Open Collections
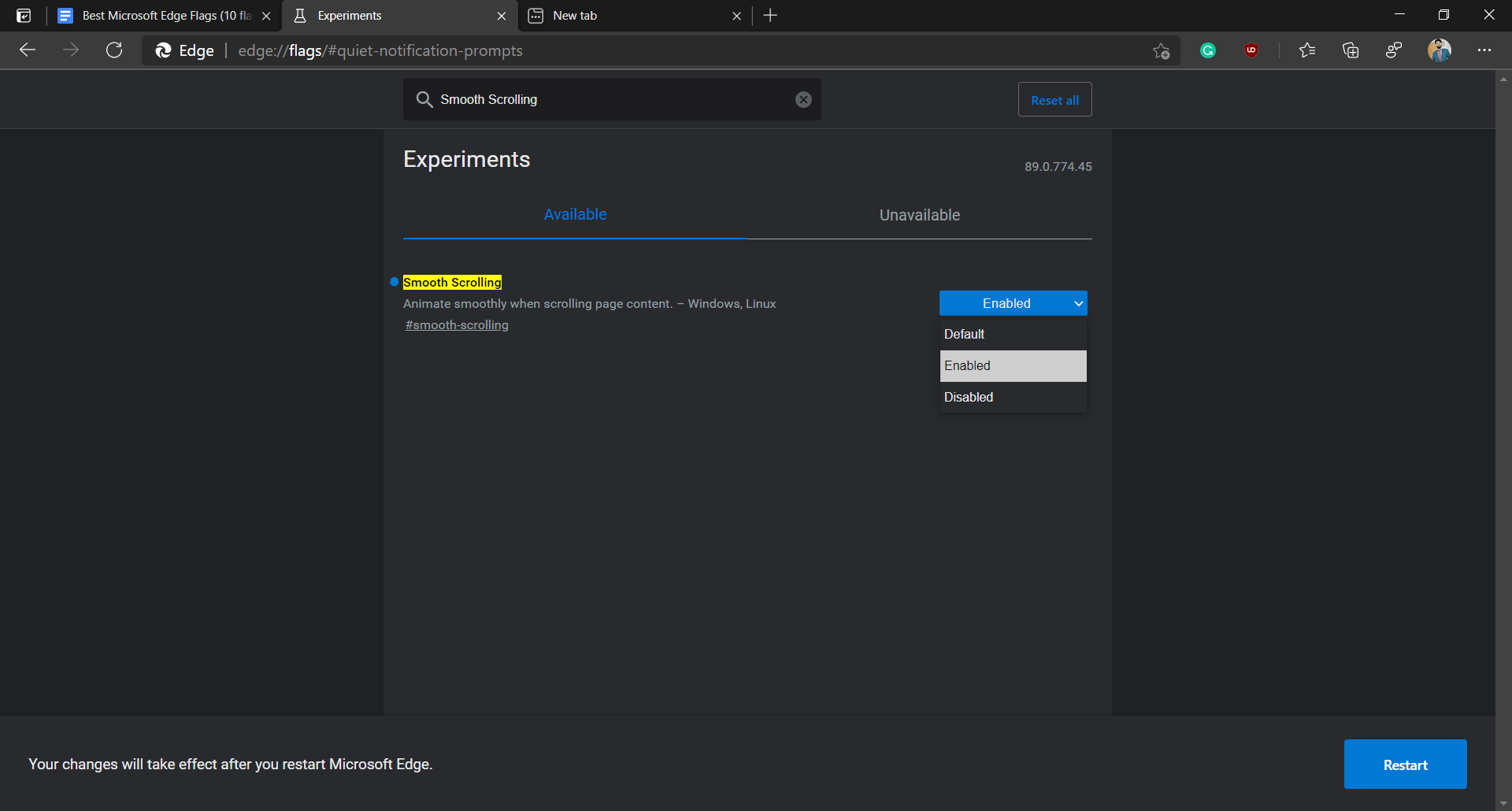The height and width of the screenshot is (811, 1512). (x=1351, y=50)
